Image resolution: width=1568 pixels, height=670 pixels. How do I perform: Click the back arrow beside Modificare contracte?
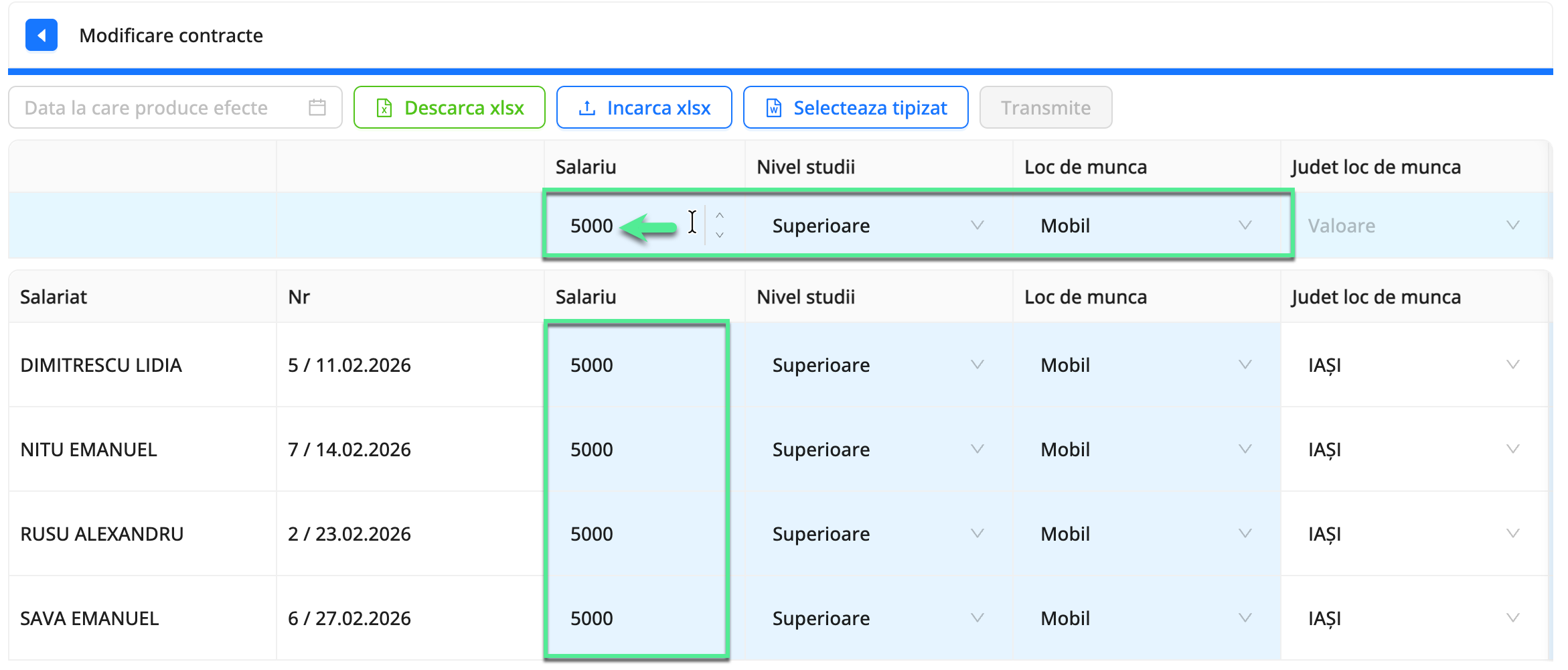(x=41, y=36)
